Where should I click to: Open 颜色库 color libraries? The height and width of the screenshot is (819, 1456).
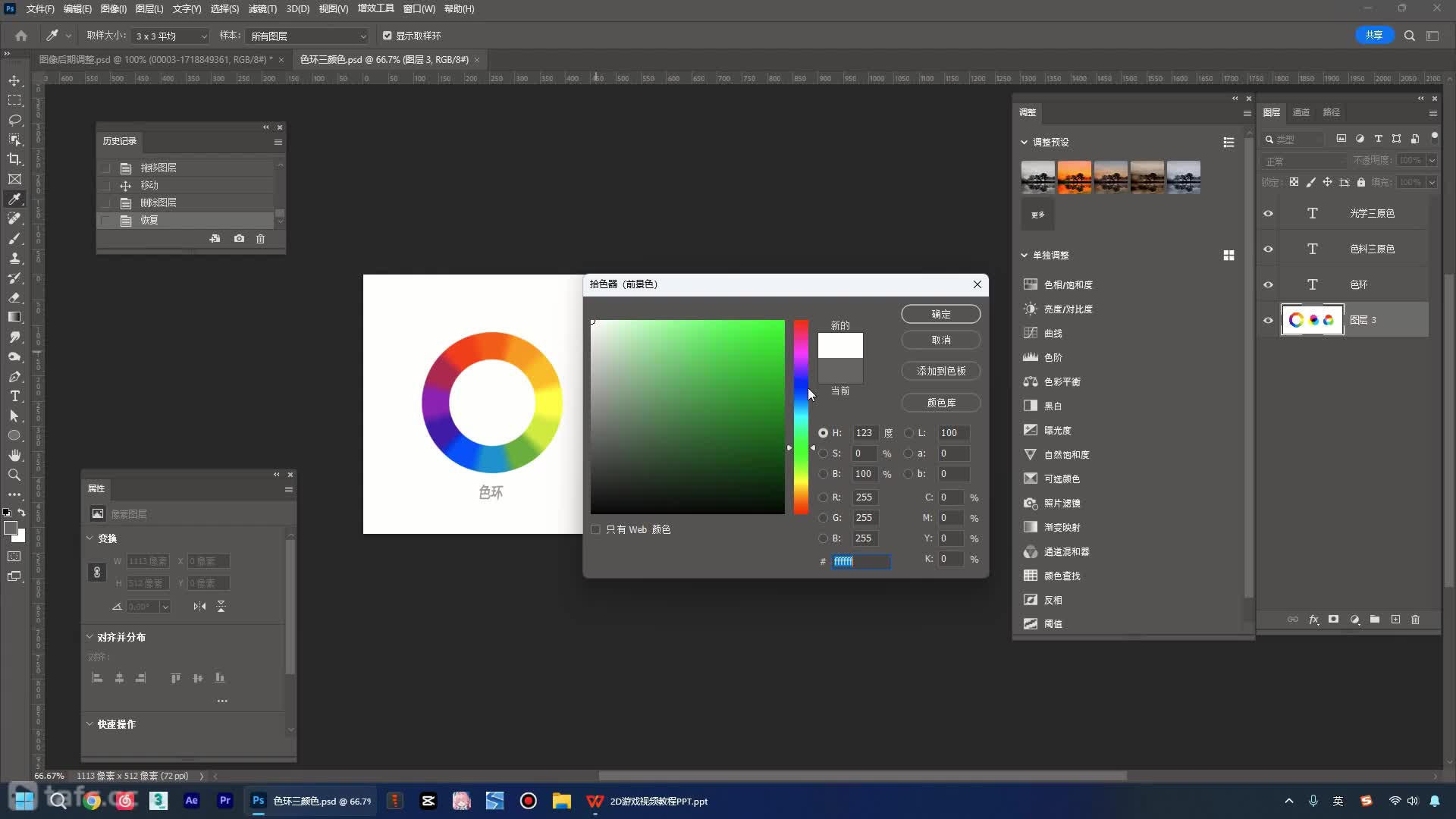[x=941, y=403]
